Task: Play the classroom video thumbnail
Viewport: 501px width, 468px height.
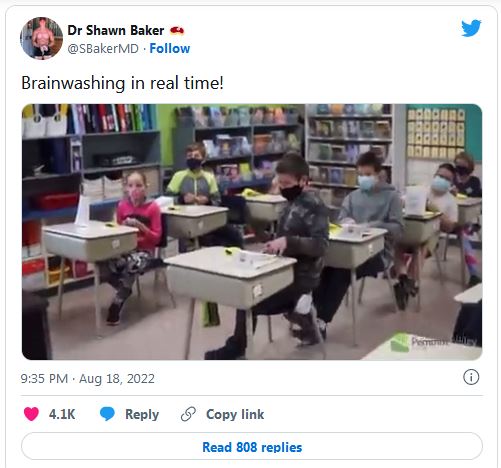Action: (252, 232)
